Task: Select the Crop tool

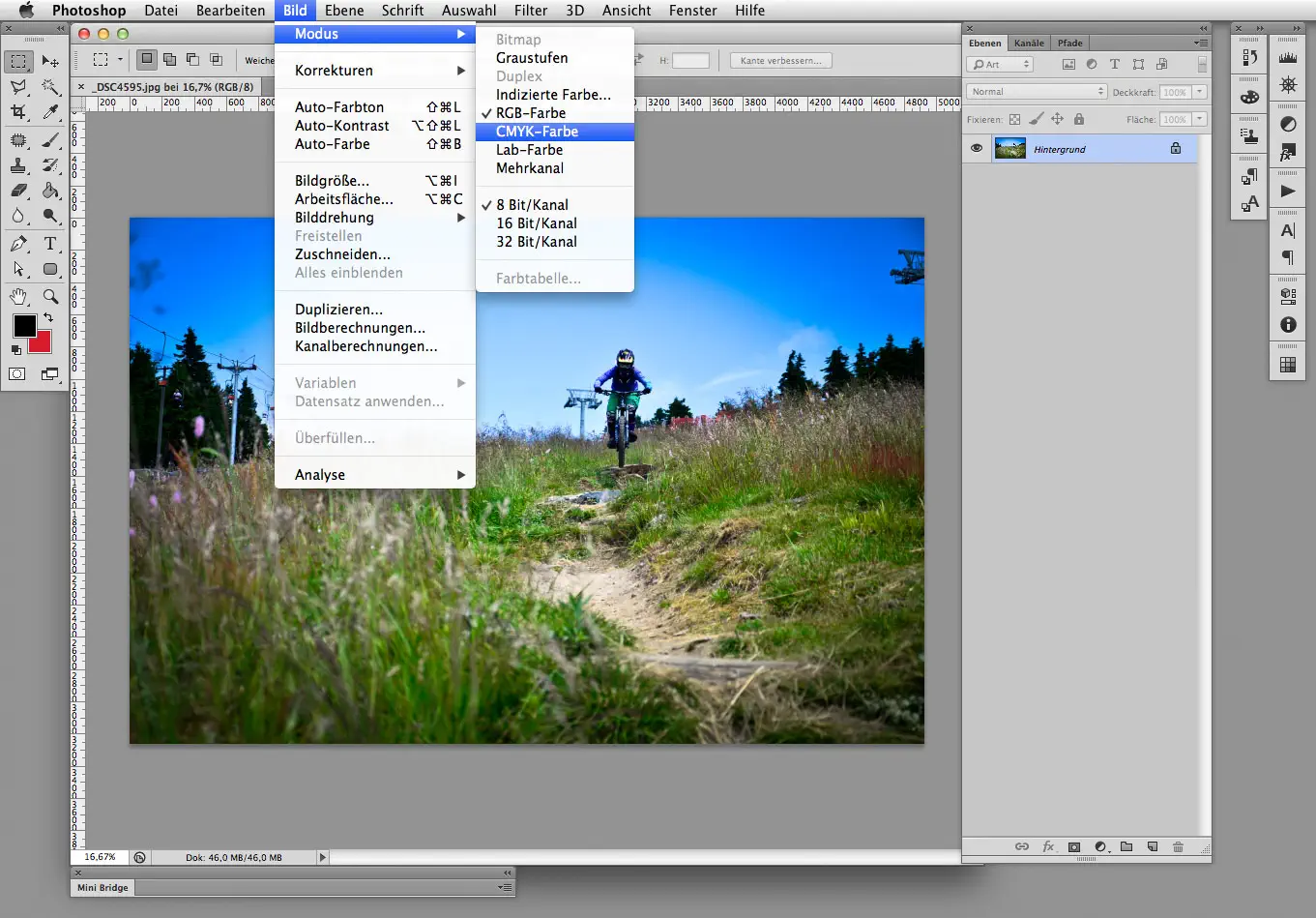Action: pyautogui.click(x=19, y=111)
